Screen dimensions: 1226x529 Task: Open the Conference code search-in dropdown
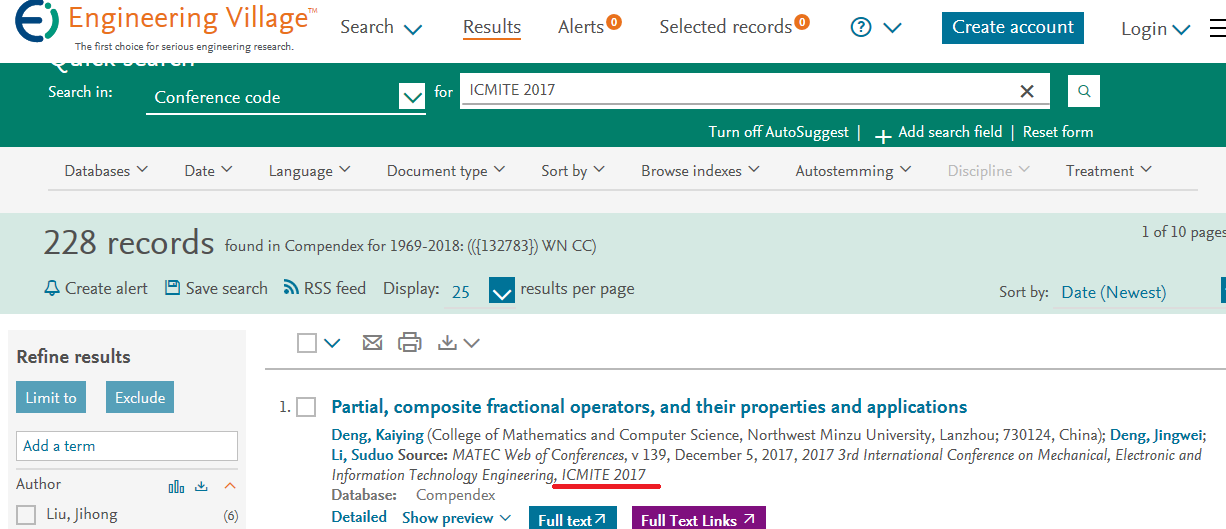pos(412,97)
